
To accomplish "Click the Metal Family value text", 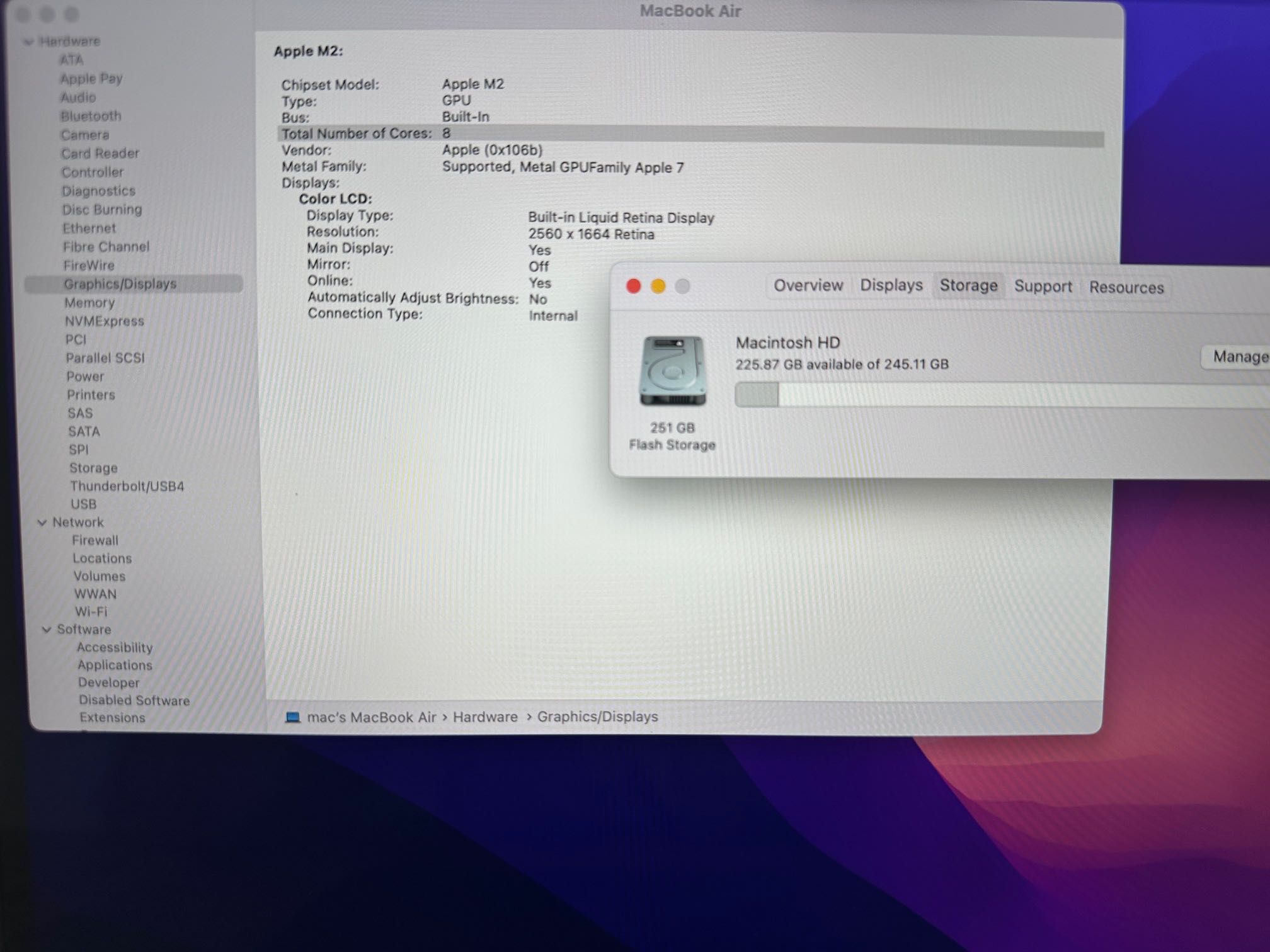I will (x=563, y=167).
